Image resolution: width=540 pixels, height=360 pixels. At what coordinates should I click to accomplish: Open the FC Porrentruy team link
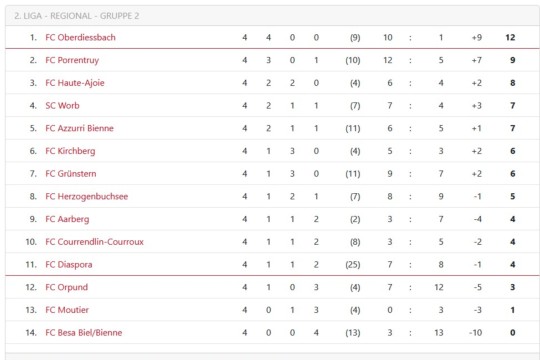click(x=72, y=60)
